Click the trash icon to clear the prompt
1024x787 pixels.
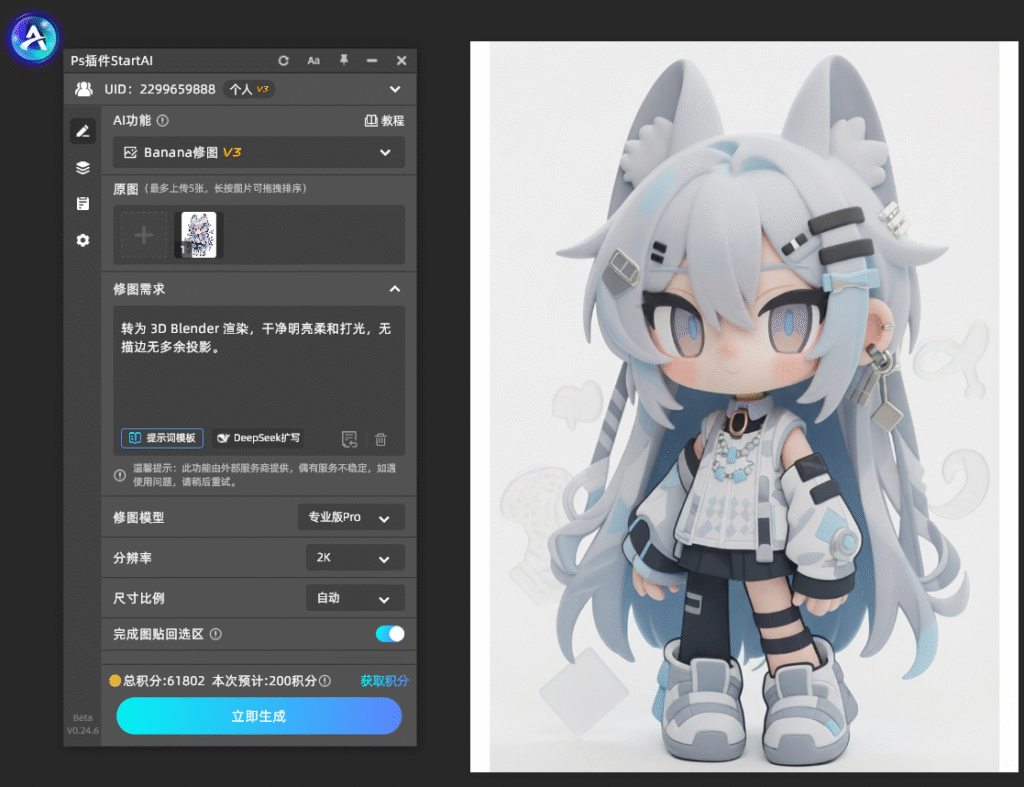[381, 439]
